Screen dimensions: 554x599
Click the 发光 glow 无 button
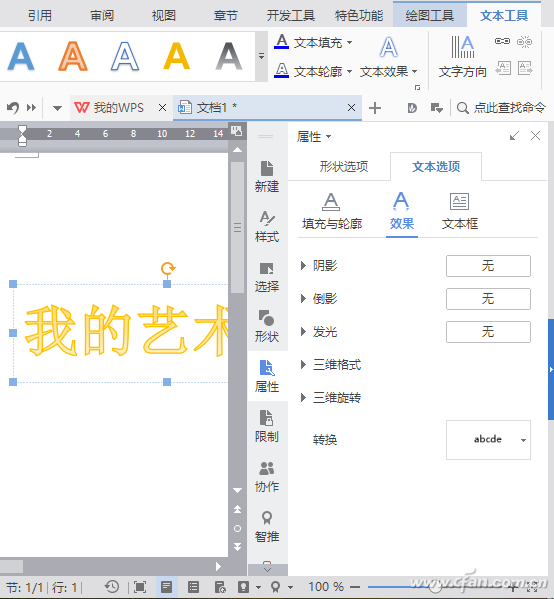[488, 332]
